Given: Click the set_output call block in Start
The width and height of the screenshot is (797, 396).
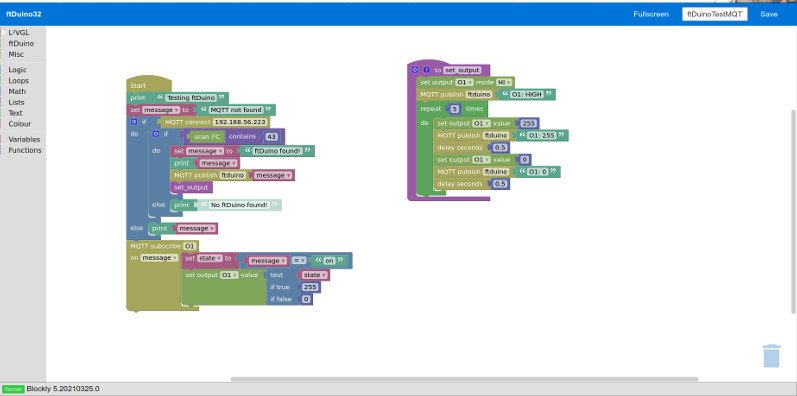Looking at the screenshot, I should click(191, 188).
